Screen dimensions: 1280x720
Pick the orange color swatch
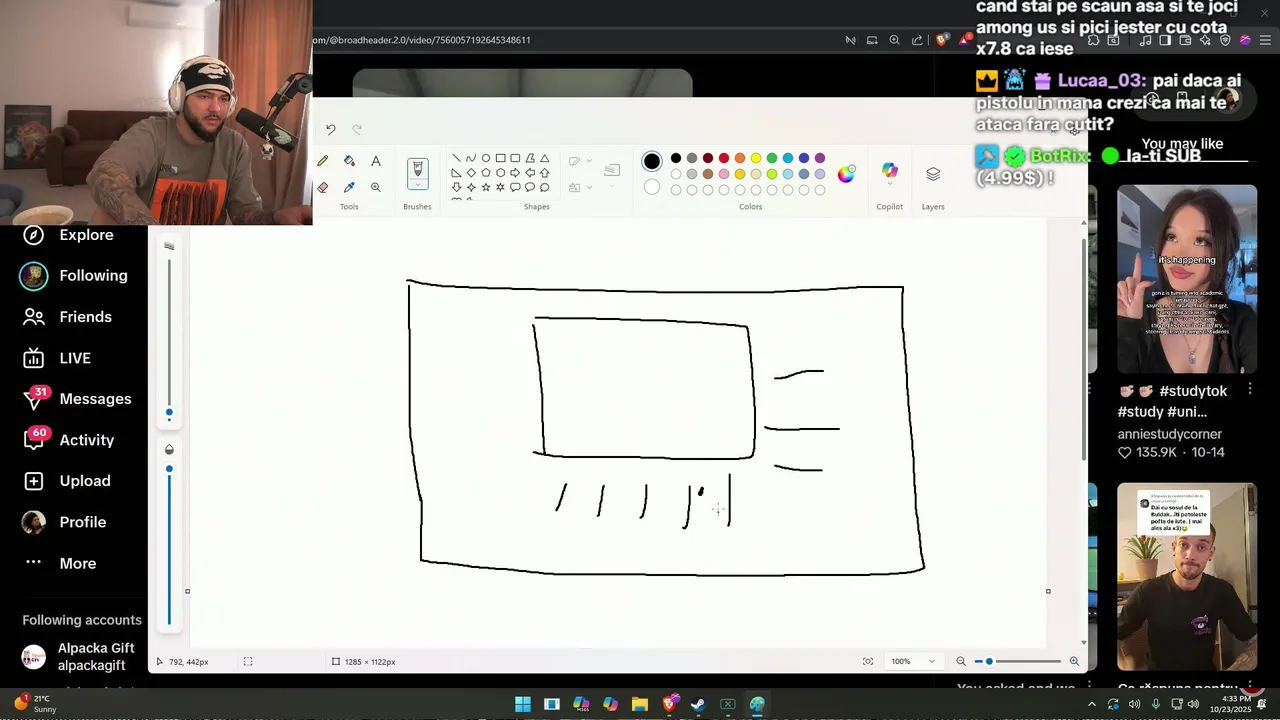coord(740,158)
